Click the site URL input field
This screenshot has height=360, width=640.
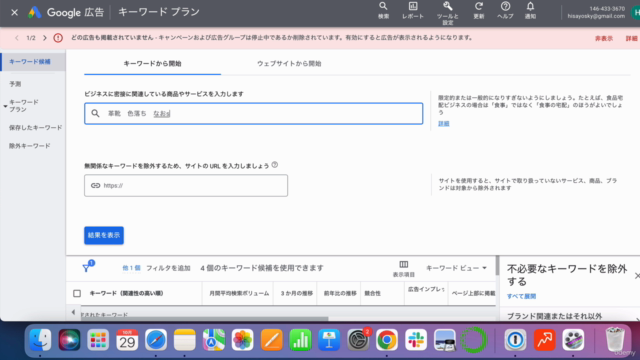coord(186,186)
